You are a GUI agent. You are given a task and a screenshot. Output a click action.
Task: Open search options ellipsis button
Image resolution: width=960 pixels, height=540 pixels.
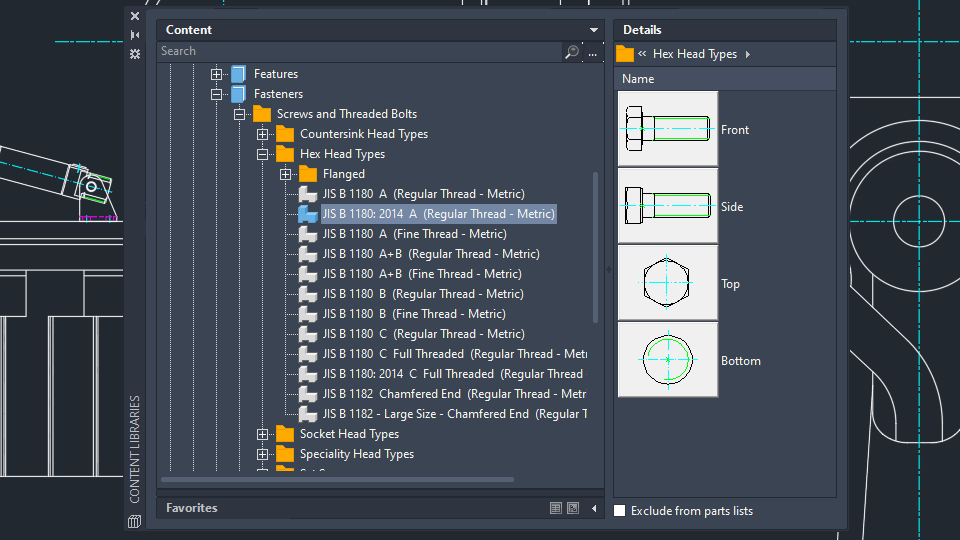click(x=593, y=52)
